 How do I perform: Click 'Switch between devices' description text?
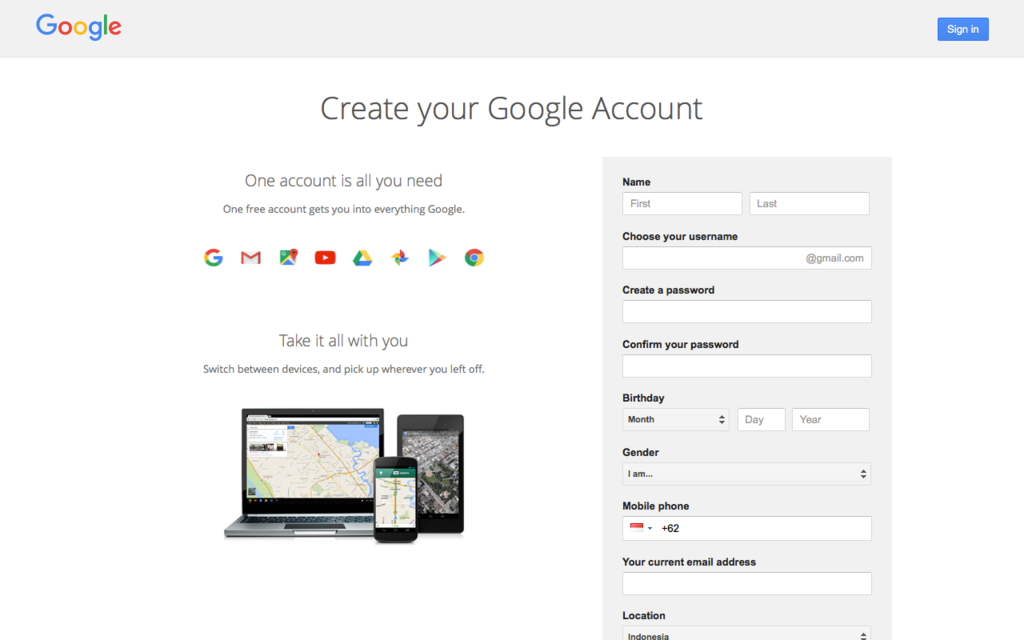[x=344, y=369]
